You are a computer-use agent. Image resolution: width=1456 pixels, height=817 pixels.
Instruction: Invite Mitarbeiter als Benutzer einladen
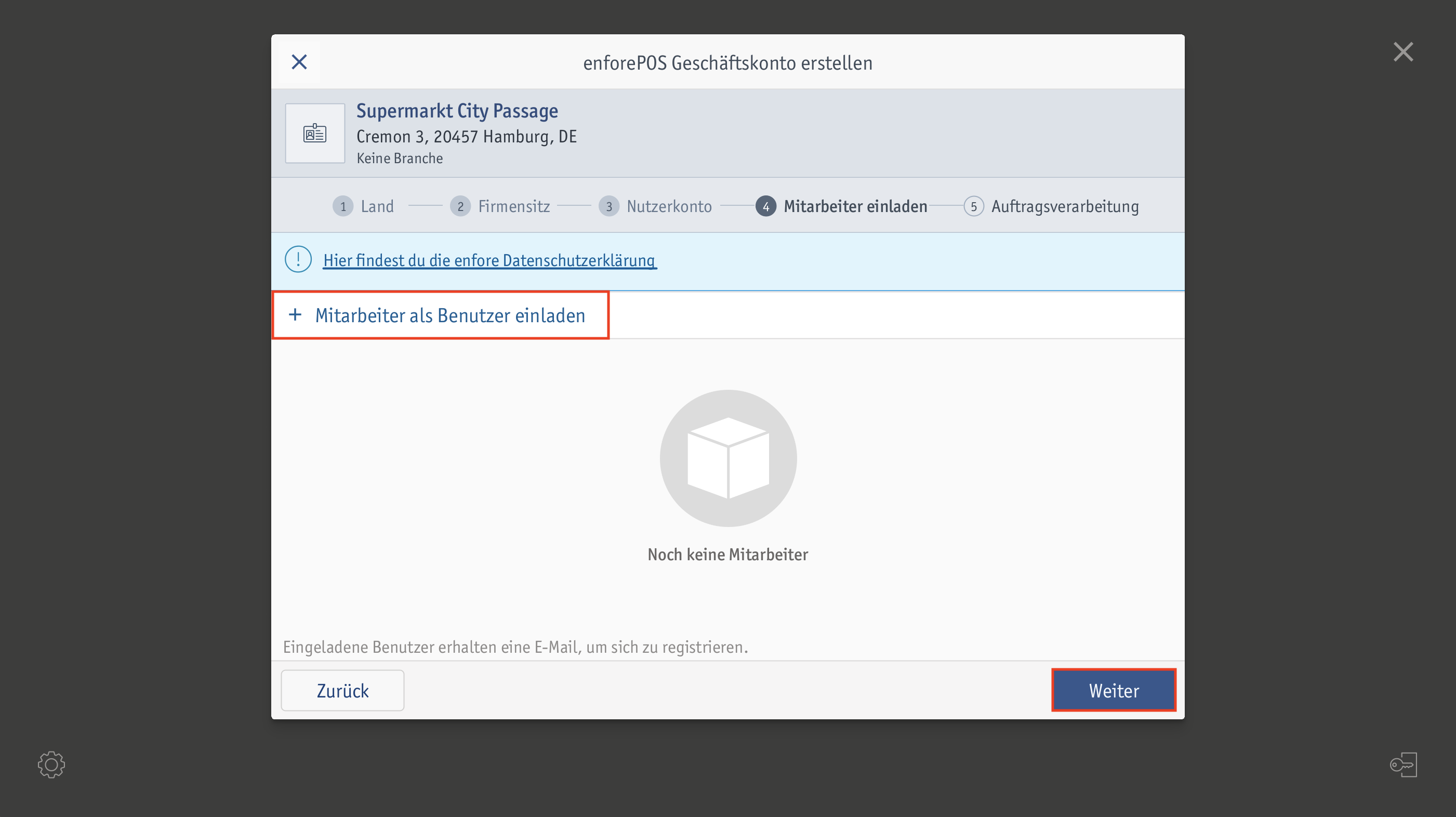click(x=440, y=315)
